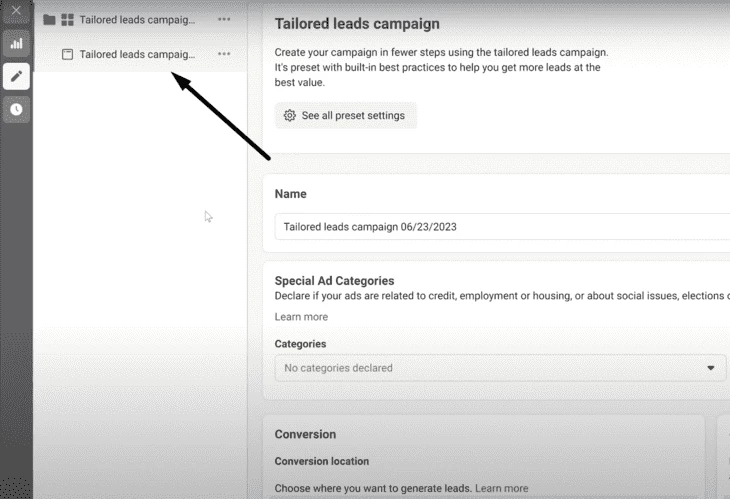The width and height of the screenshot is (730, 499).
Task: Click the Conversion section heading
Action: tap(305, 434)
